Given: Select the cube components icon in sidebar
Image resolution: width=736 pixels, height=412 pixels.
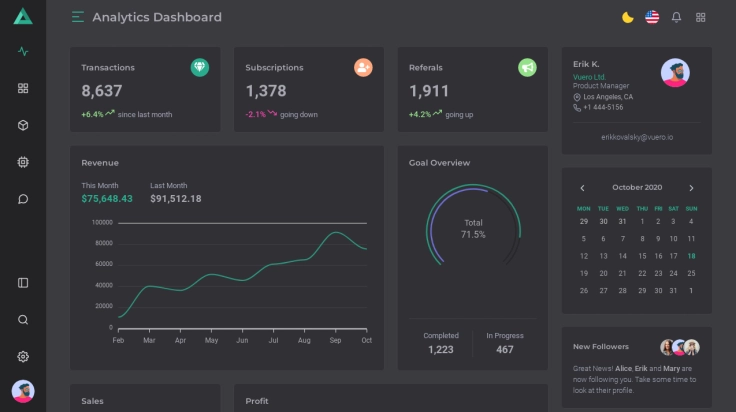Looking at the screenshot, I should pyautogui.click(x=23, y=125).
